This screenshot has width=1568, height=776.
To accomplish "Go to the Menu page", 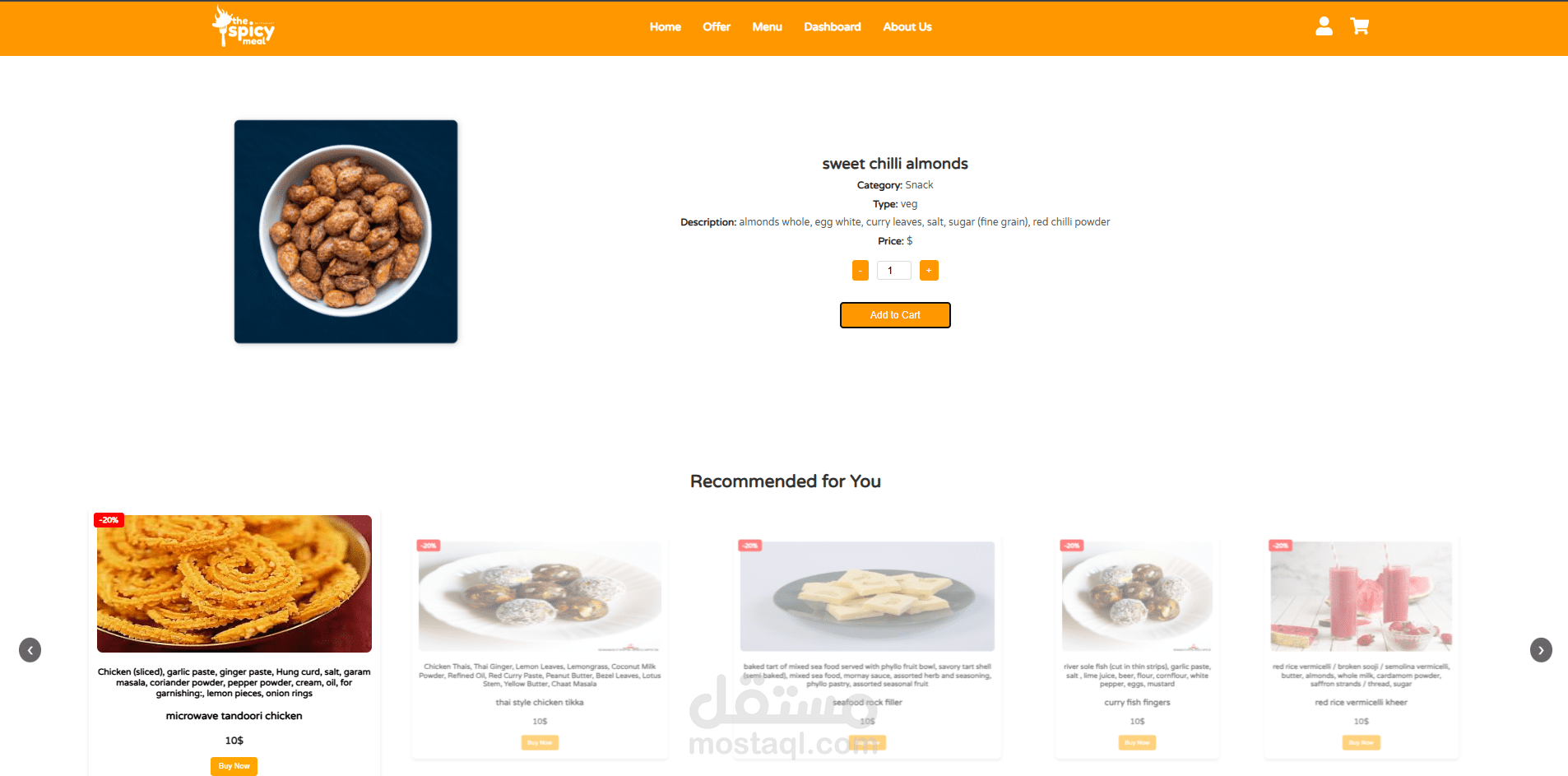I will [x=767, y=27].
